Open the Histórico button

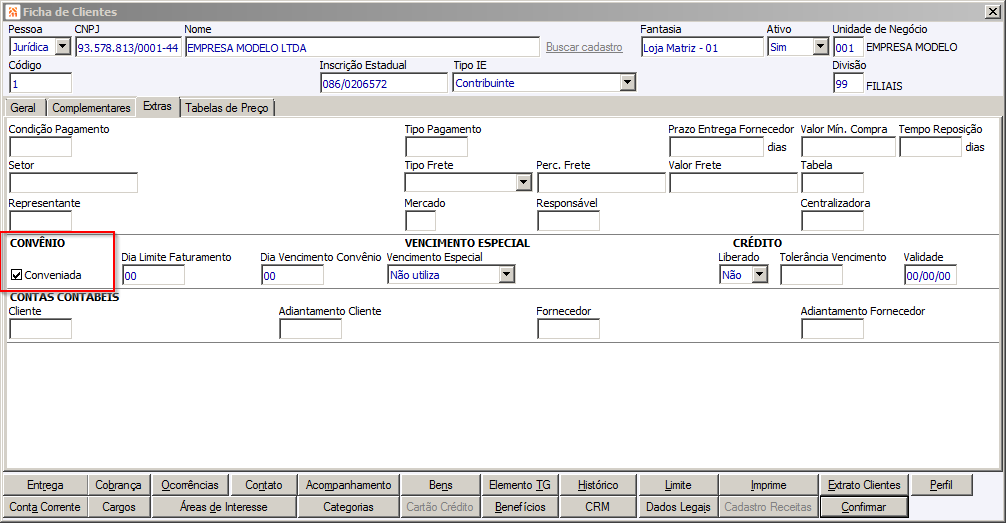click(x=598, y=485)
